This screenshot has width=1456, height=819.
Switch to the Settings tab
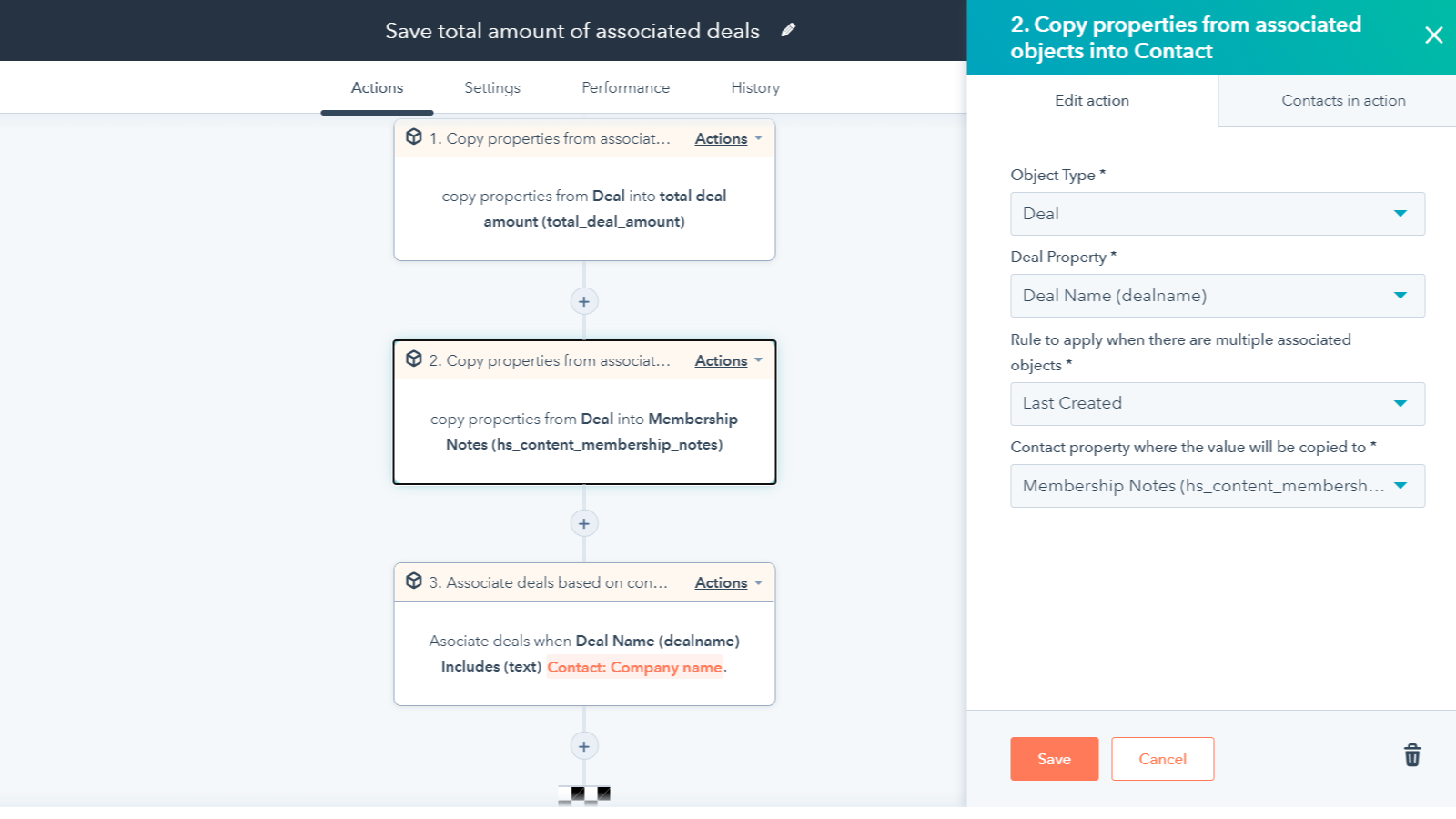[x=491, y=87]
